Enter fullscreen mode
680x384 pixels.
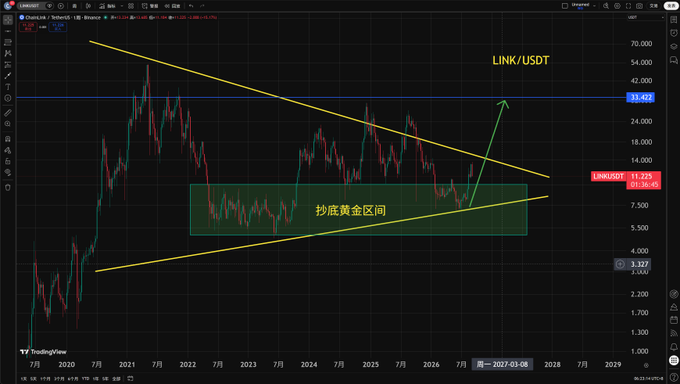coord(628,6)
